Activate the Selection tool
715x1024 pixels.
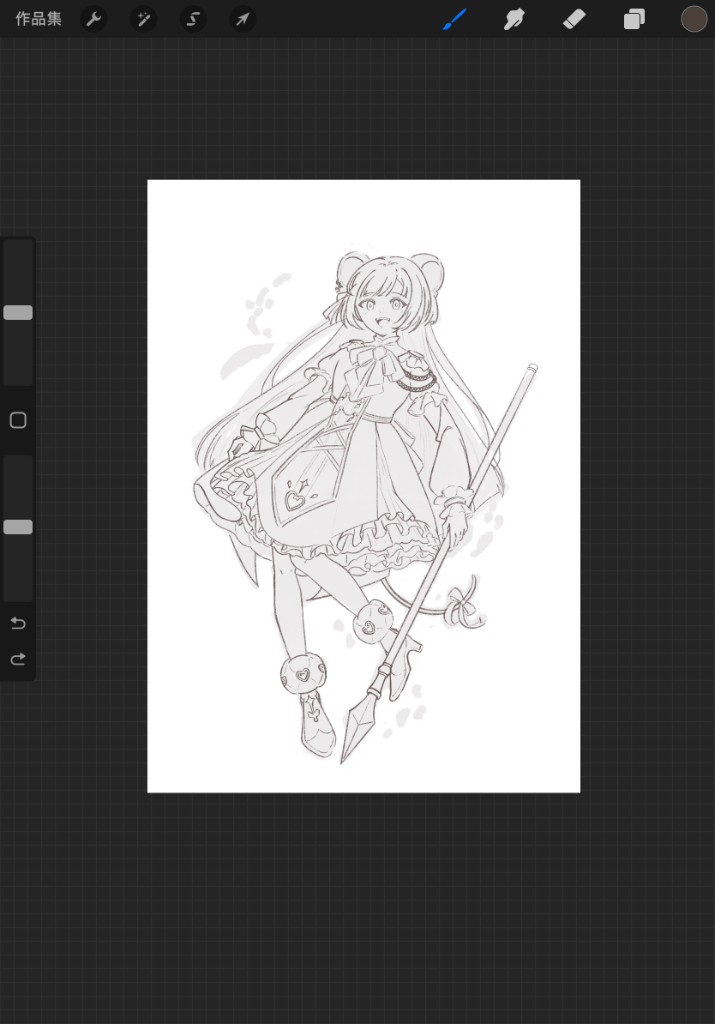coord(193,19)
